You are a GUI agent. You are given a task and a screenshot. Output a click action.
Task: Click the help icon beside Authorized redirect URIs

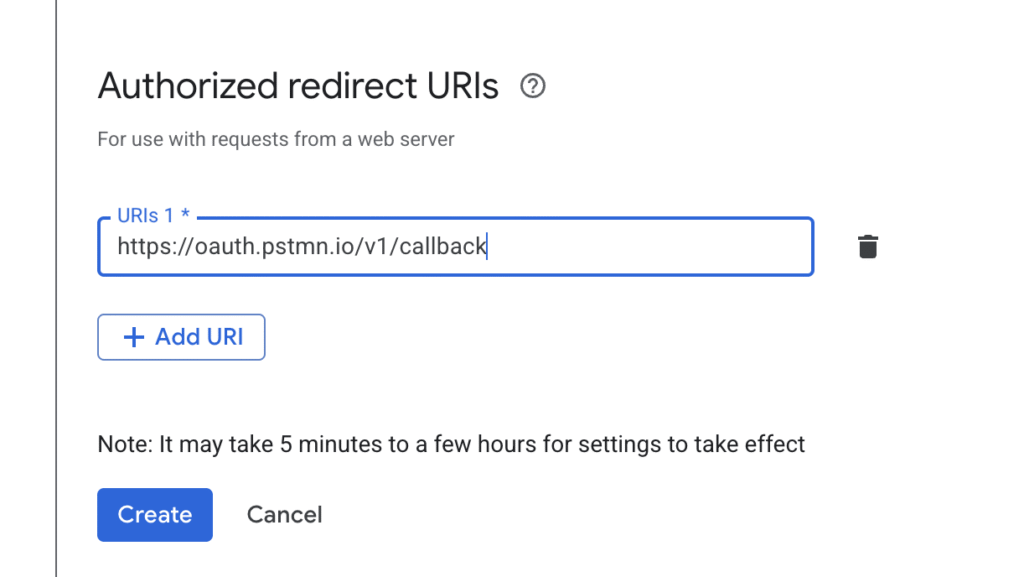[533, 87]
